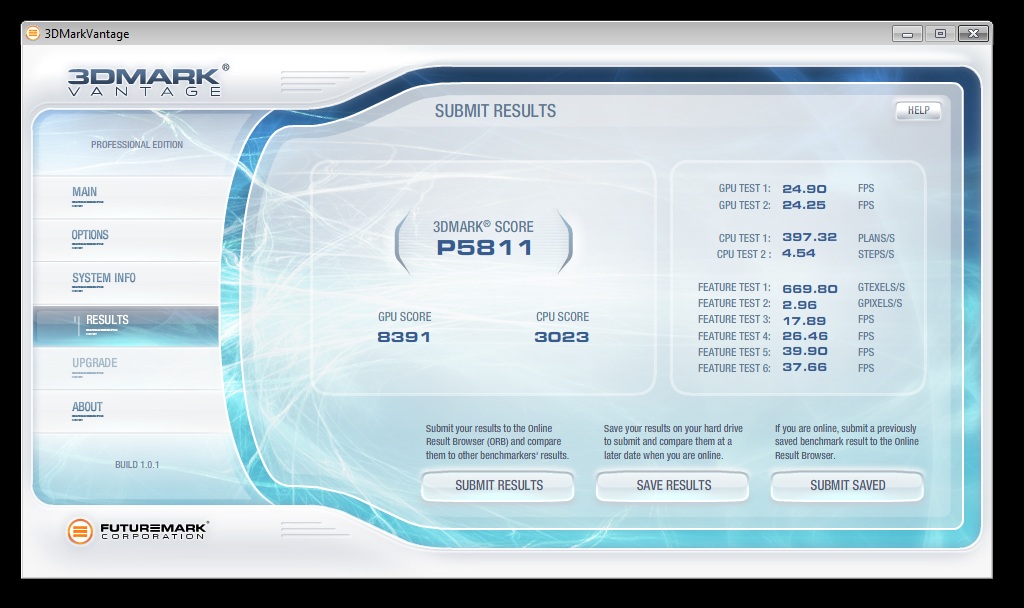This screenshot has width=1024, height=608.
Task: Click GPU Test 2 value 24.25
Action: point(804,205)
